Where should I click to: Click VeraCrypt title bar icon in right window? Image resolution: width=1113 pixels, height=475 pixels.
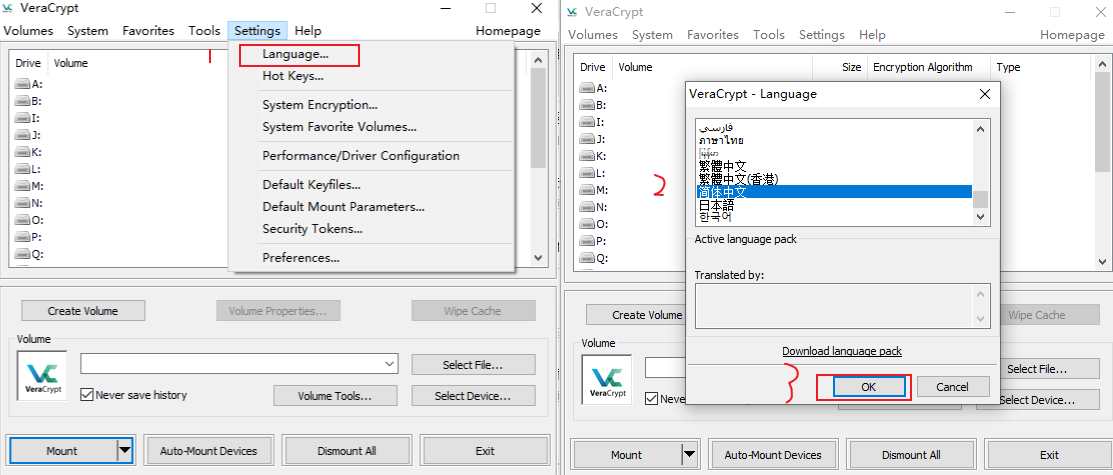572,12
